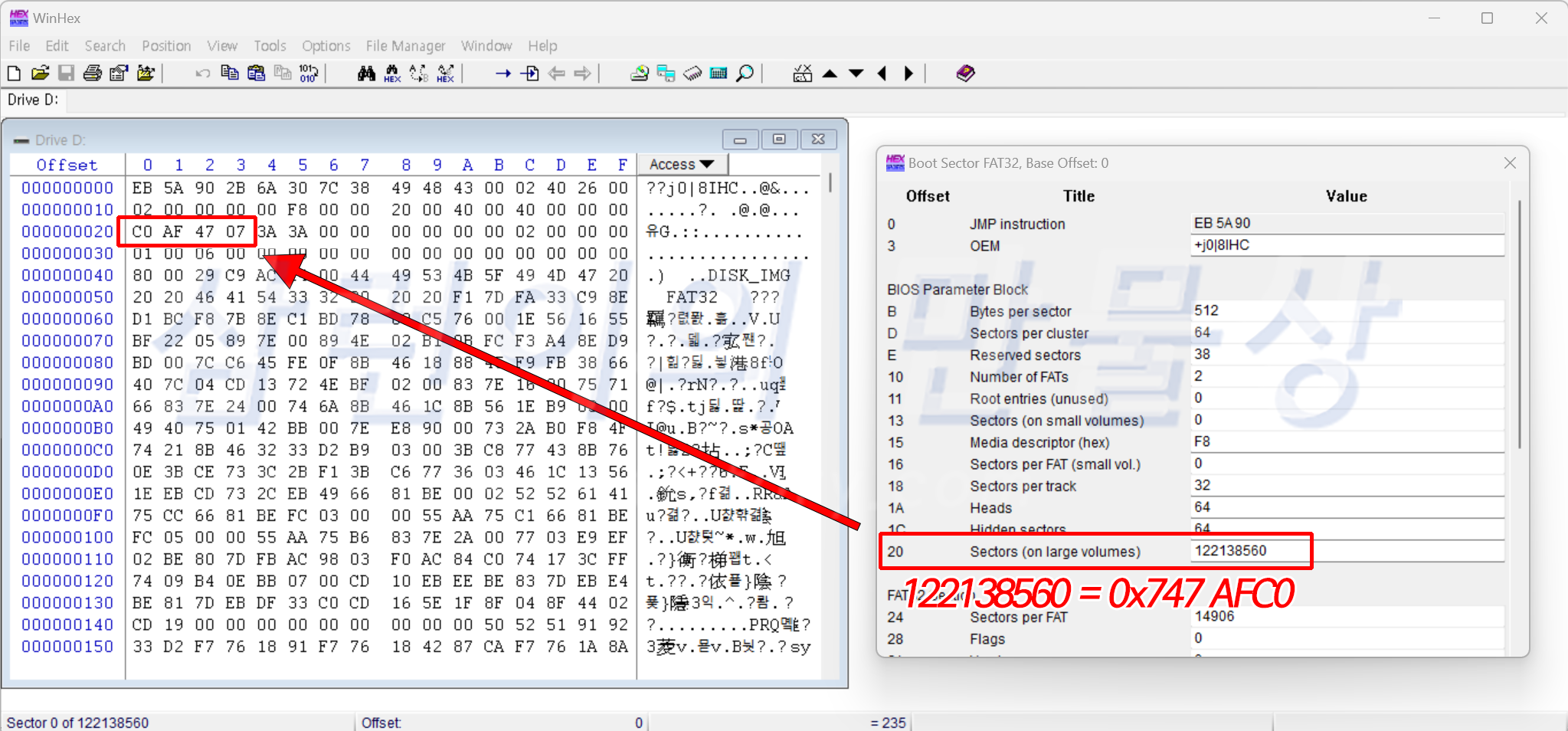Viewport: 1568px width, 731px height.
Task: Click the right triangle navigation icon
Action: point(908,74)
